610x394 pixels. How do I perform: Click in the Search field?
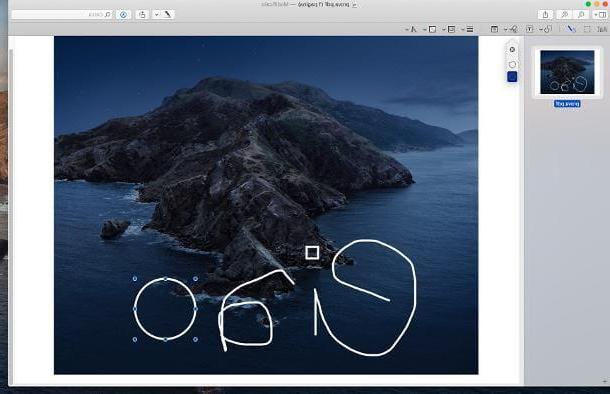pos(62,14)
